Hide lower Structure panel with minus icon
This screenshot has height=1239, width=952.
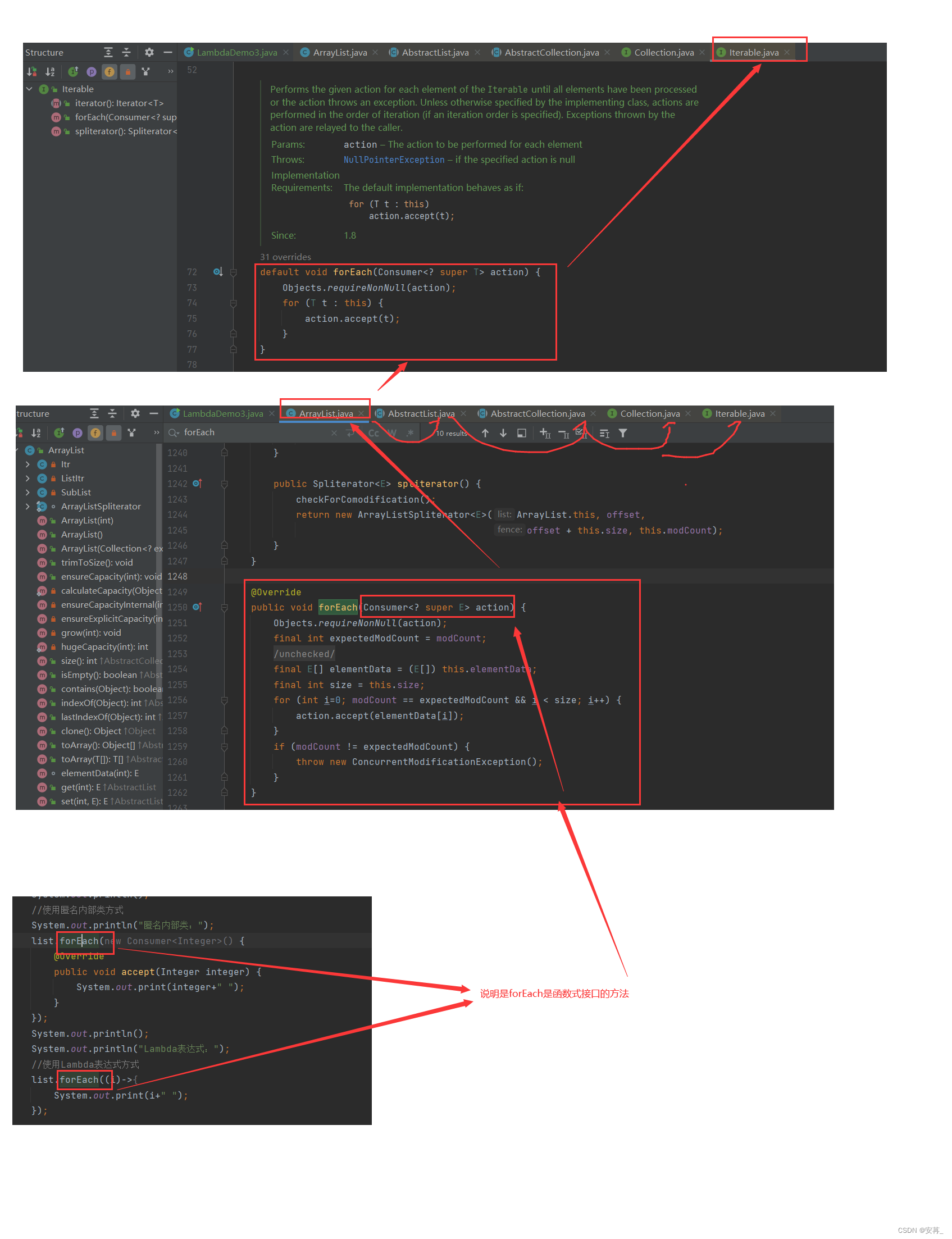(153, 413)
